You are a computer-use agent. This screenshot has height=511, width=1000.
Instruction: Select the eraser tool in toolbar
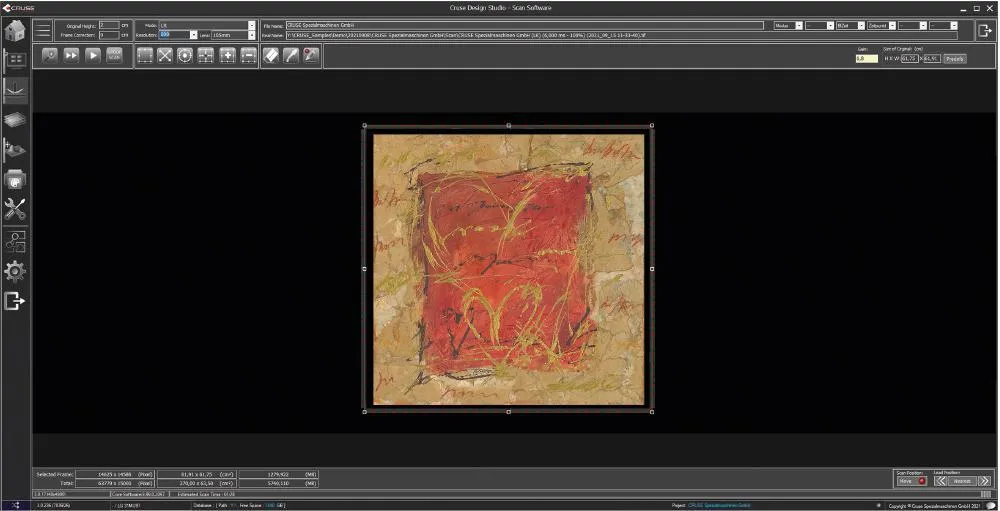271,56
